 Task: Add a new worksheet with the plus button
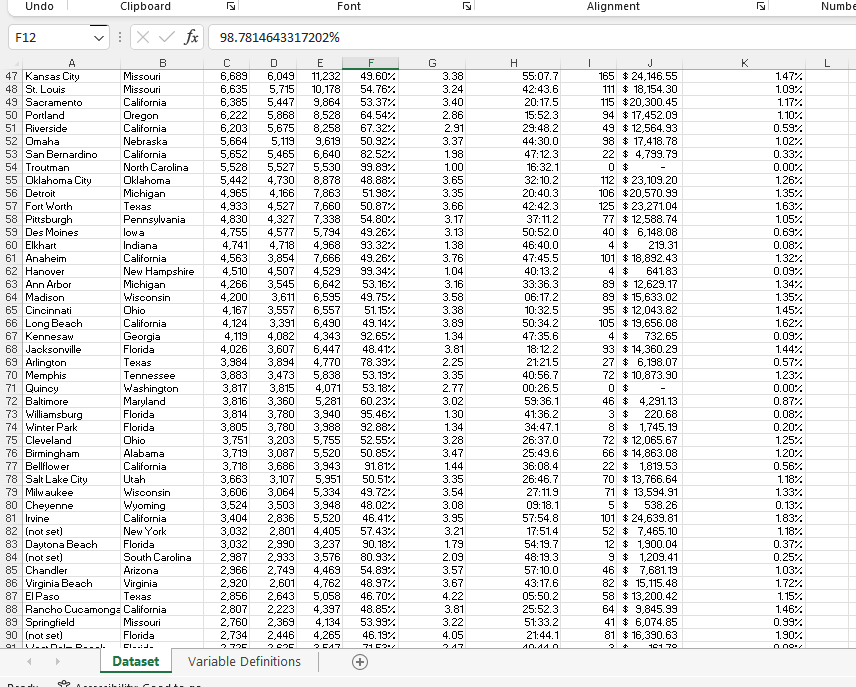pyautogui.click(x=359, y=662)
